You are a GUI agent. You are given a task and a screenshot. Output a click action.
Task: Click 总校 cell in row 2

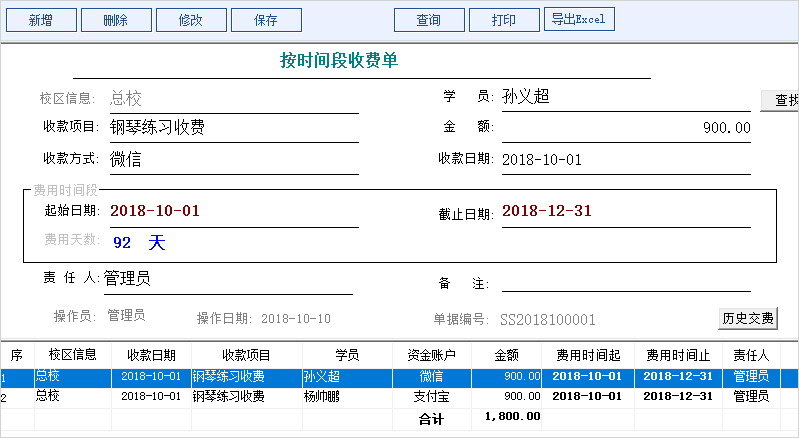click(x=72, y=396)
